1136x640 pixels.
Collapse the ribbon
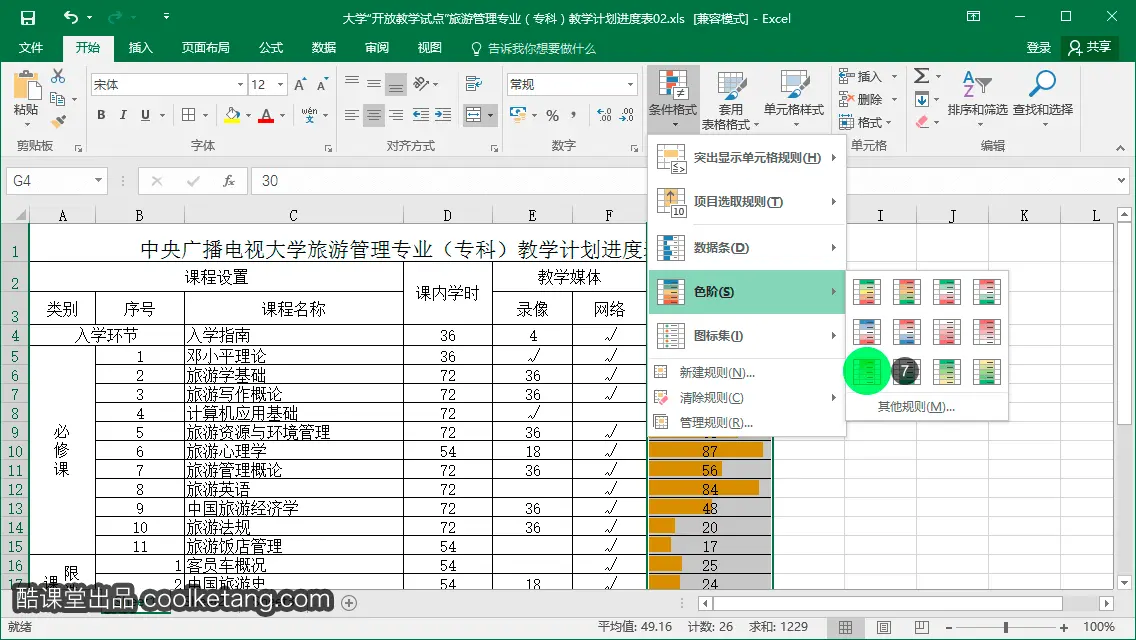(x=1120, y=148)
